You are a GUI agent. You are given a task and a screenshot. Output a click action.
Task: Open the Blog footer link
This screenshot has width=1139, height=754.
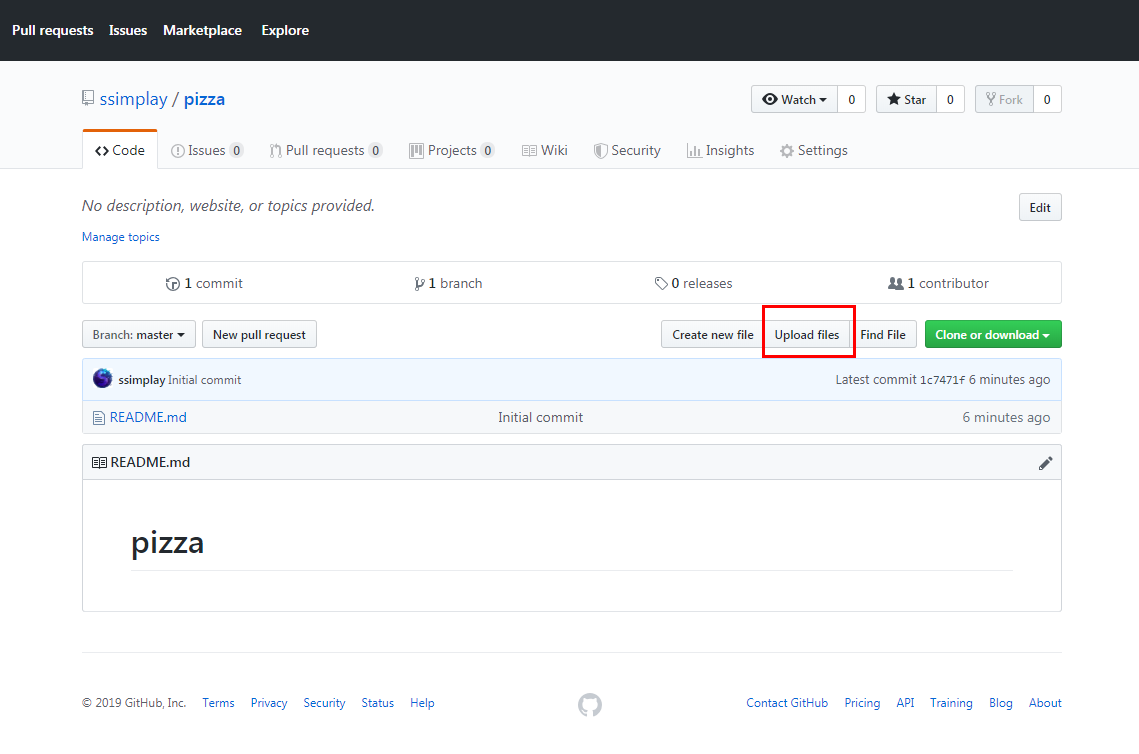(1000, 703)
